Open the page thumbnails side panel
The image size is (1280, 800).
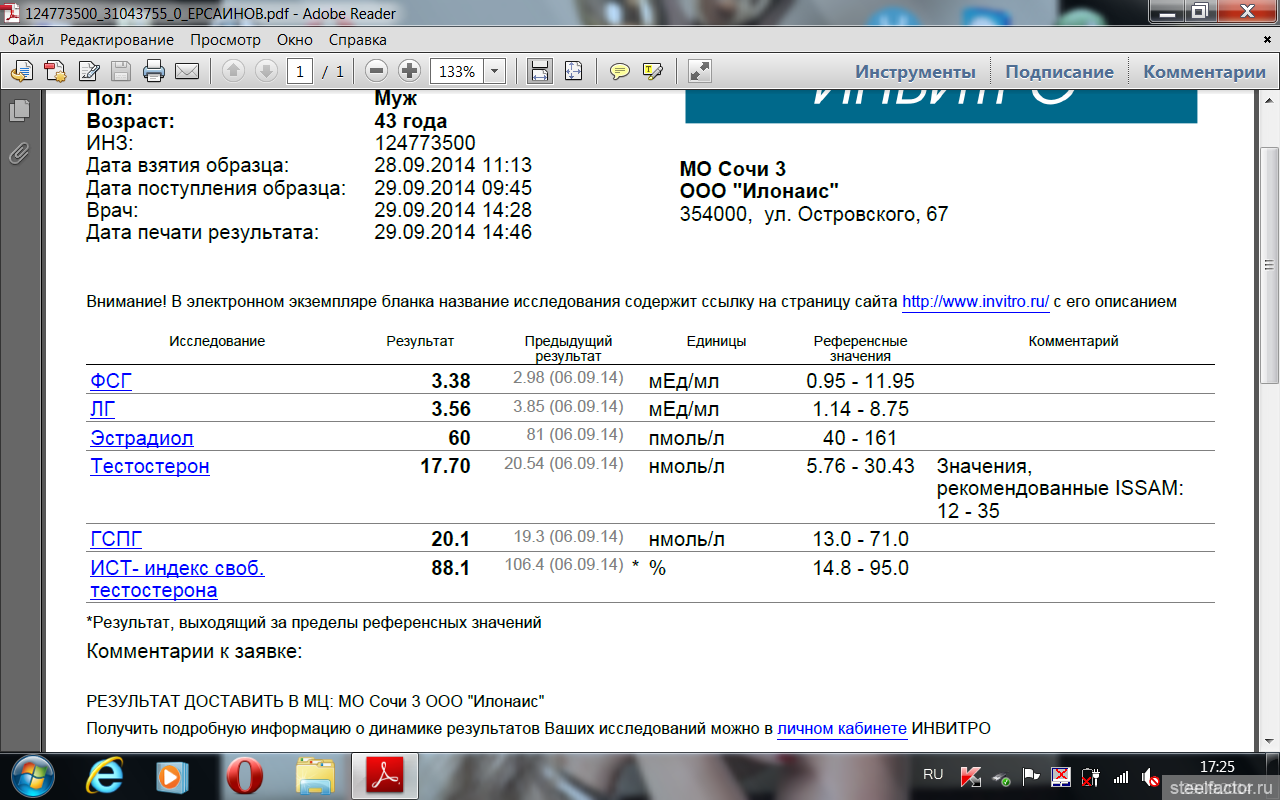[19, 112]
